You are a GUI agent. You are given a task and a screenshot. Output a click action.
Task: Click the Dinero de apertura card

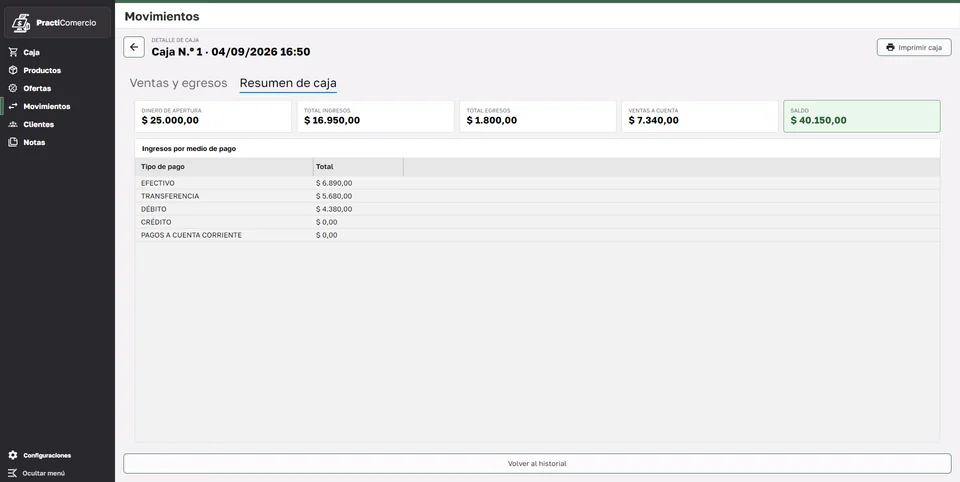(213, 116)
